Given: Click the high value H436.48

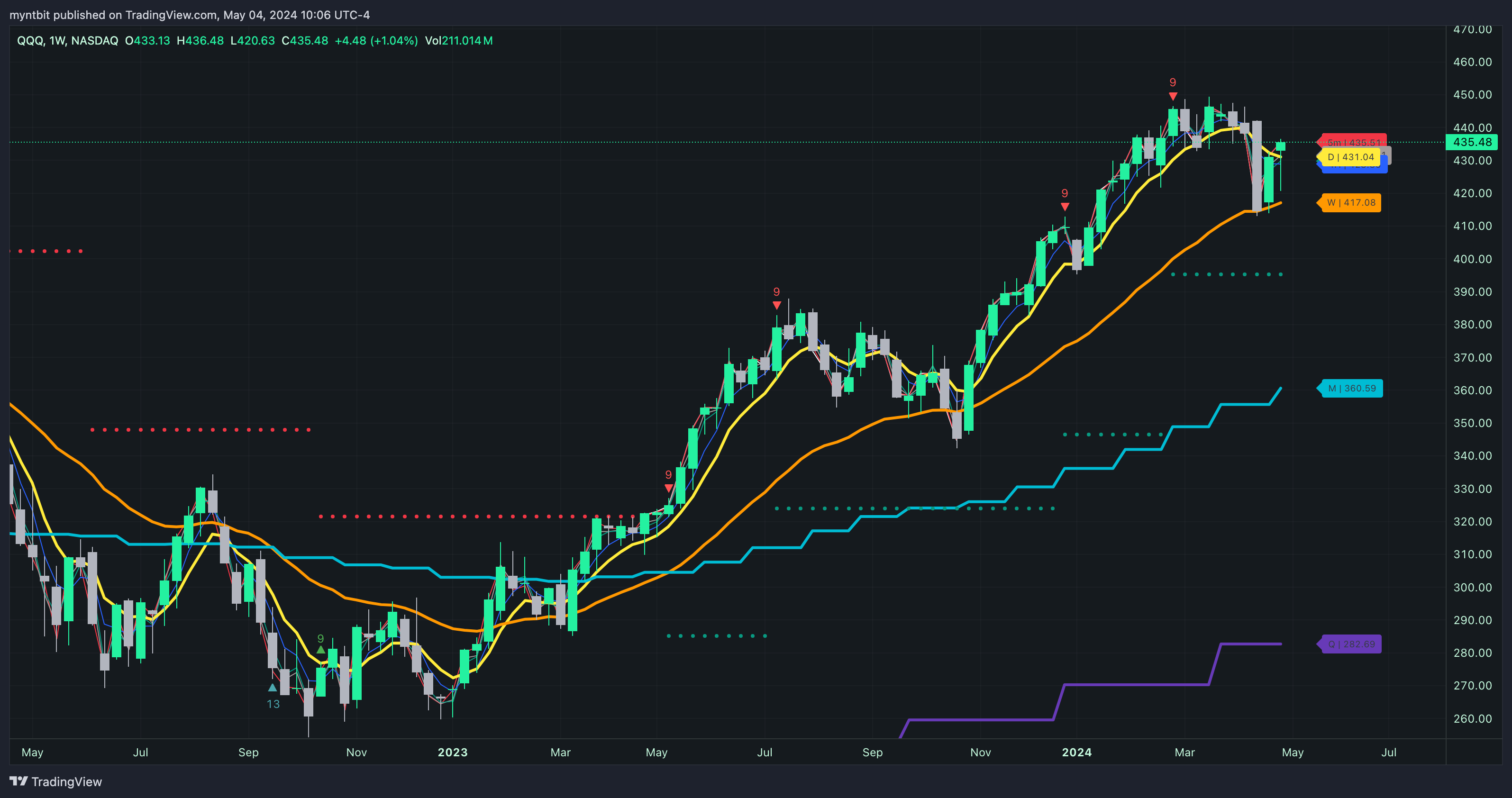Looking at the screenshot, I should coord(200,40).
